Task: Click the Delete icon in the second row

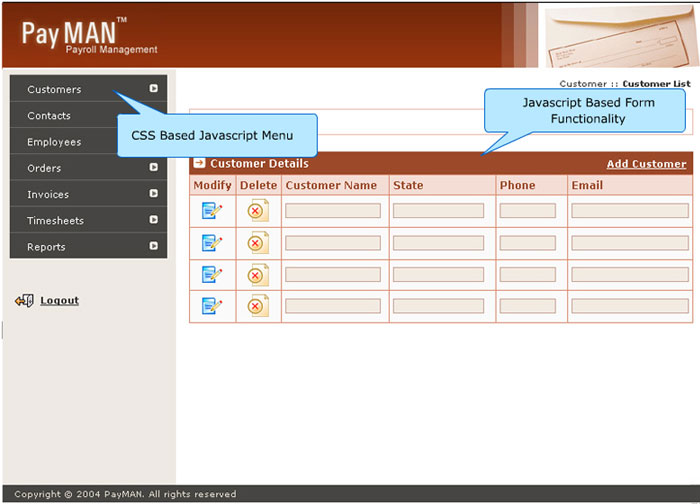Action: click(258, 242)
